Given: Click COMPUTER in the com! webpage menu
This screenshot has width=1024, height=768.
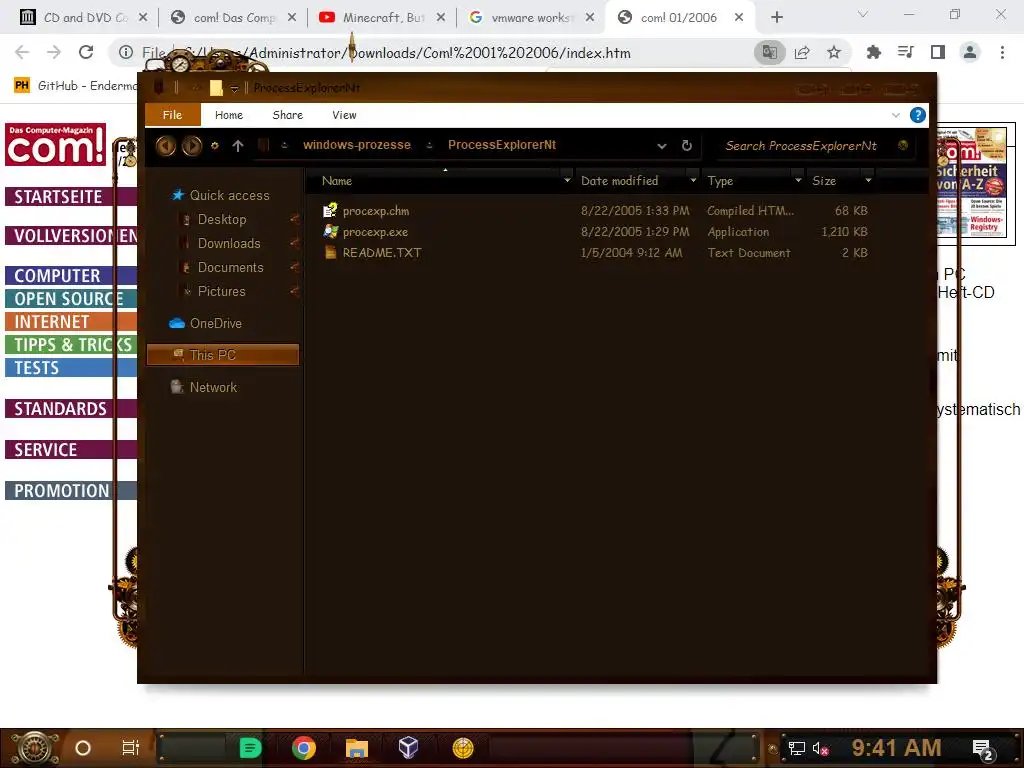Looking at the screenshot, I should coord(71,276).
